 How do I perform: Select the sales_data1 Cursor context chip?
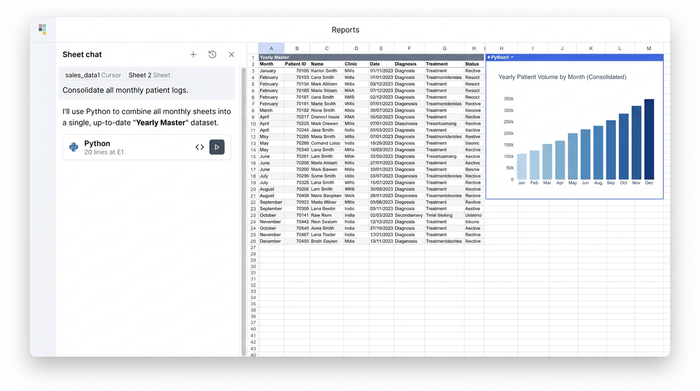click(x=93, y=75)
